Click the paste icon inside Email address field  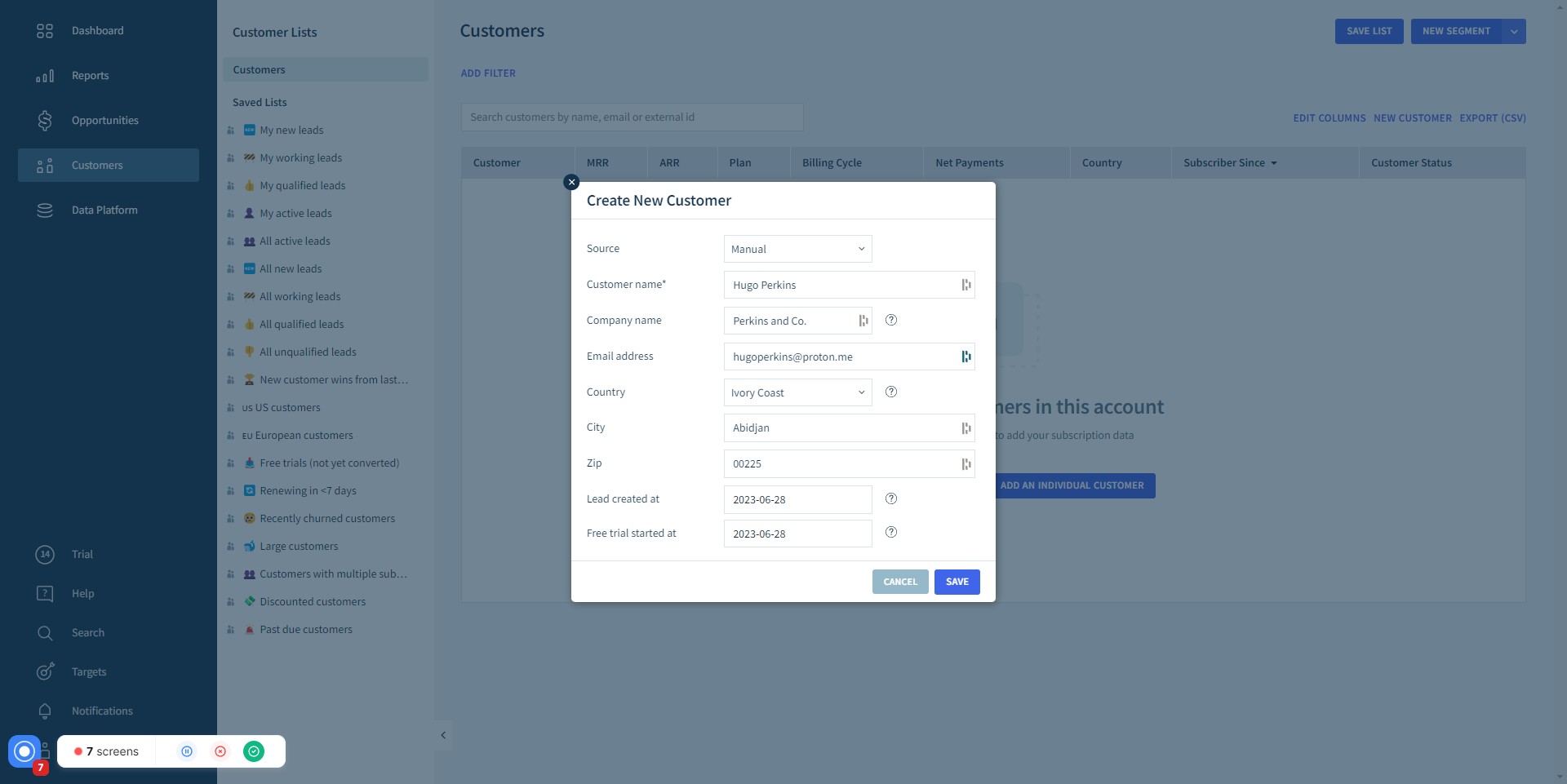click(x=966, y=357)
